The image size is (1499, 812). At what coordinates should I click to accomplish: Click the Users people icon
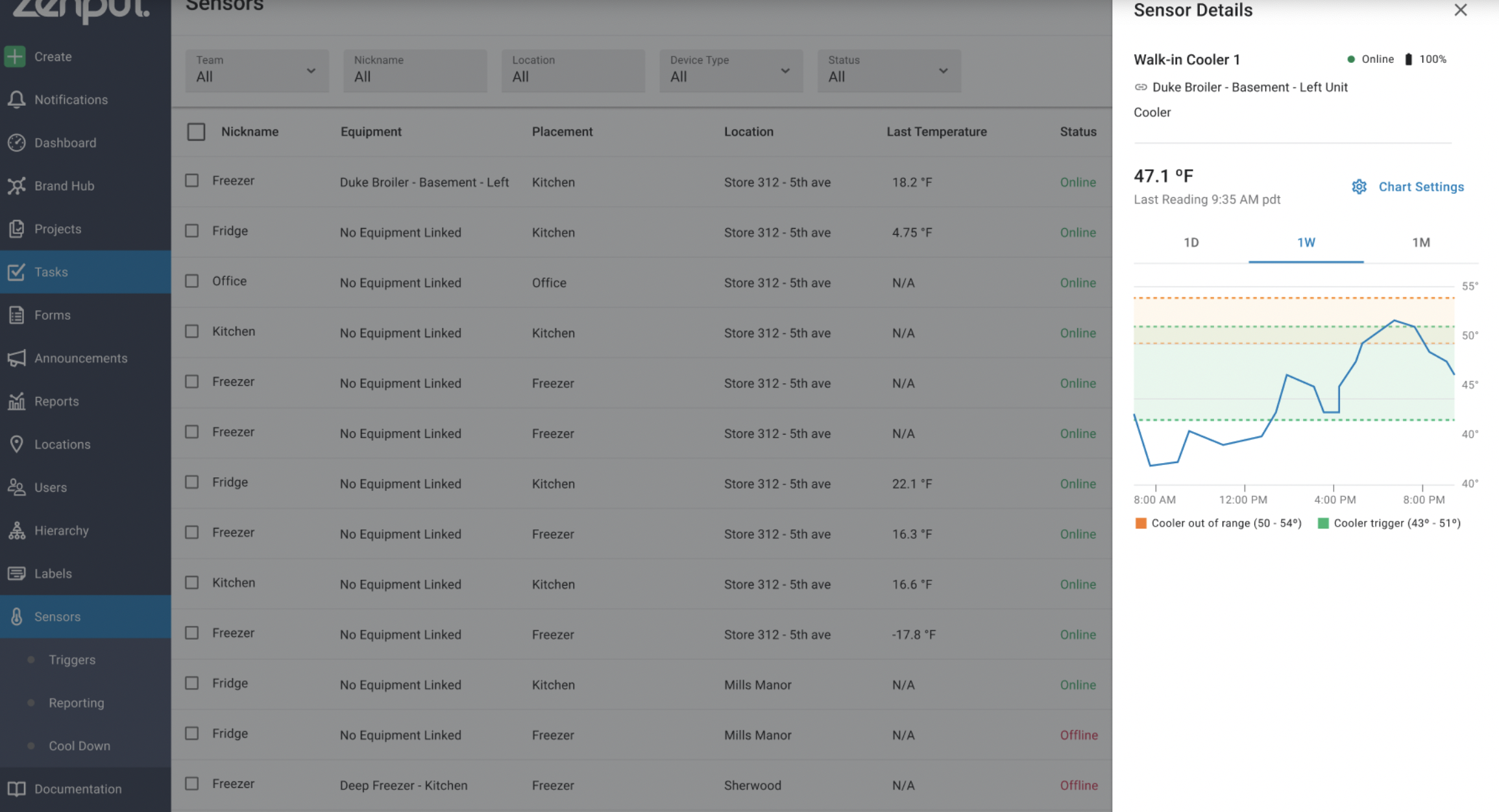[16, 487]
